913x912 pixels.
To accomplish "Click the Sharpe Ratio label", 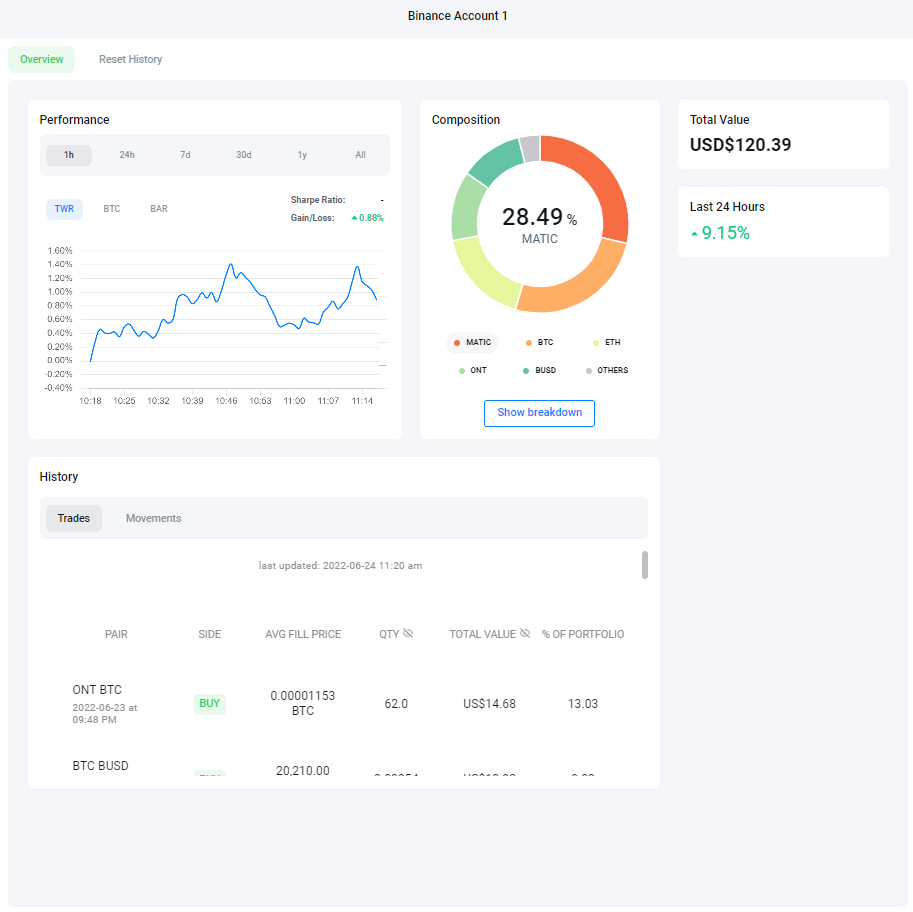I will pyautogui.click(x=318, y=200).
